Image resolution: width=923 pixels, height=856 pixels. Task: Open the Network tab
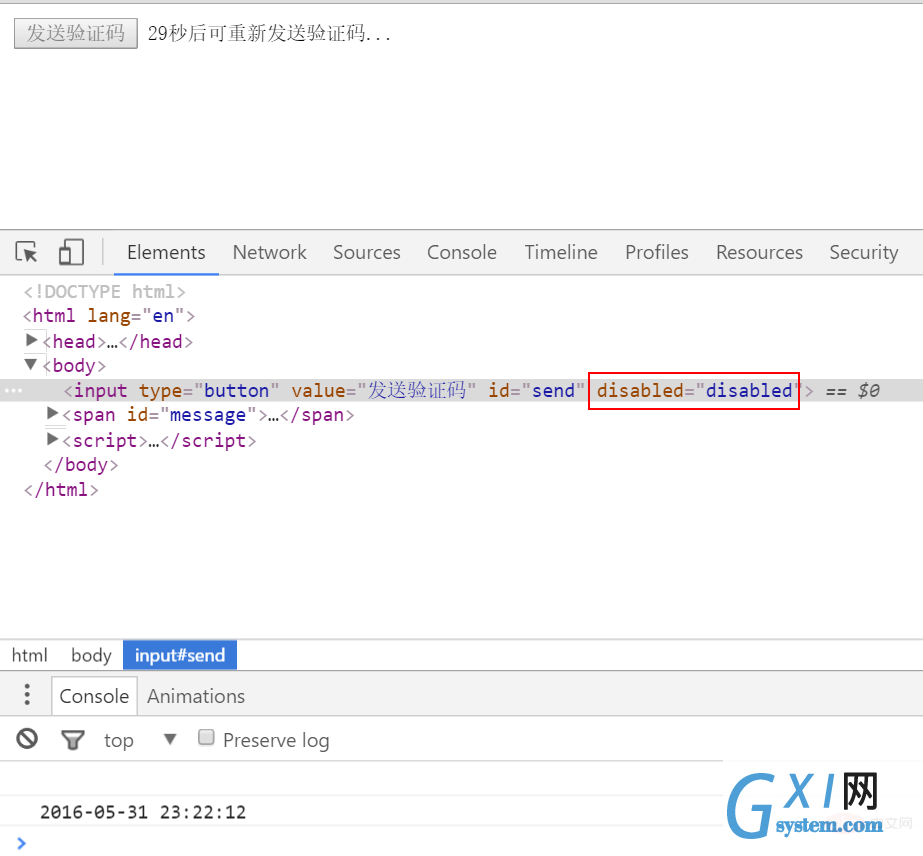point(270,253)
